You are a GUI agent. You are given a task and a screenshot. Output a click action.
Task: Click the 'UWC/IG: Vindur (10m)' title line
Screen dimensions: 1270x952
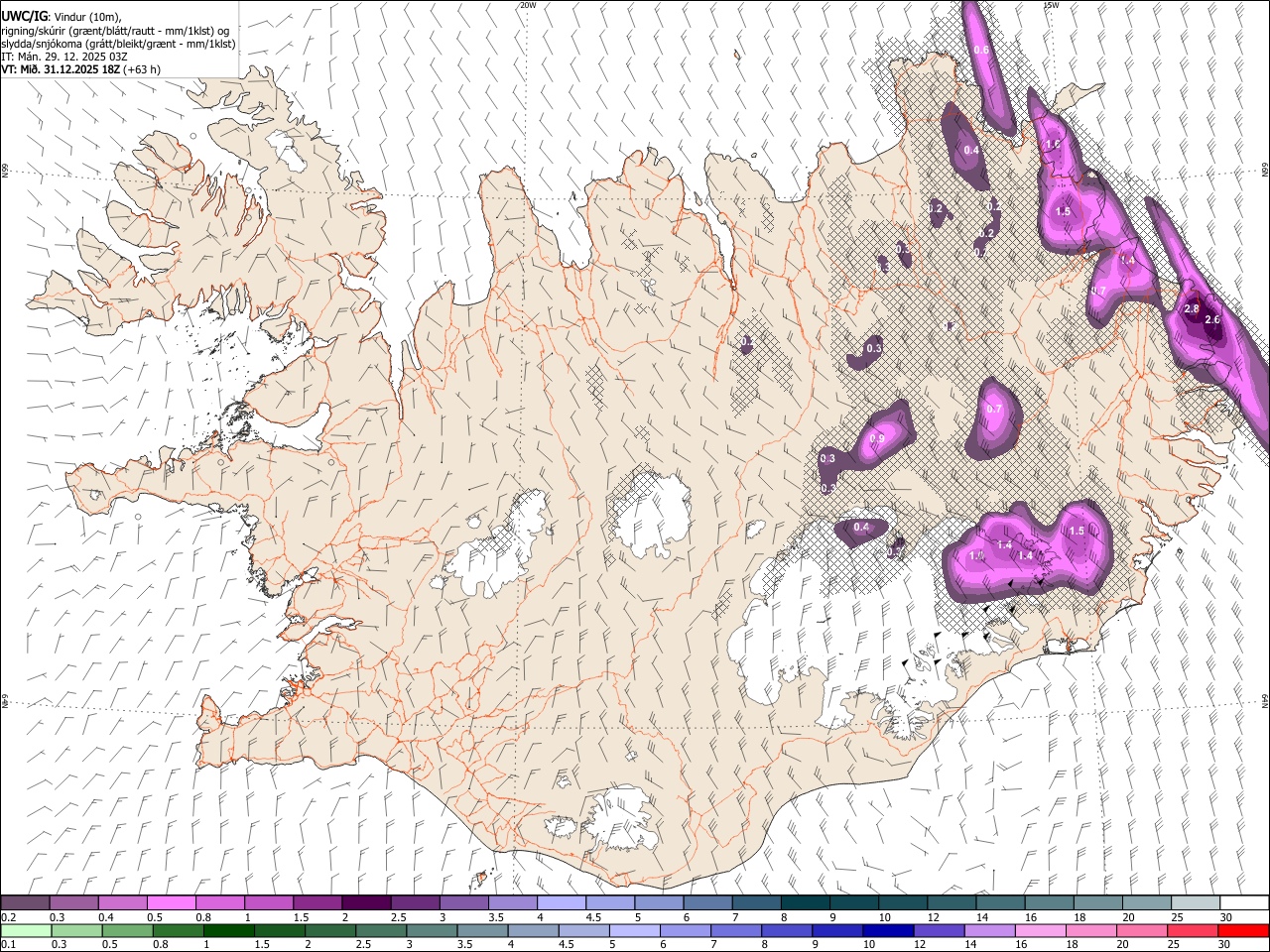[62, 17]
